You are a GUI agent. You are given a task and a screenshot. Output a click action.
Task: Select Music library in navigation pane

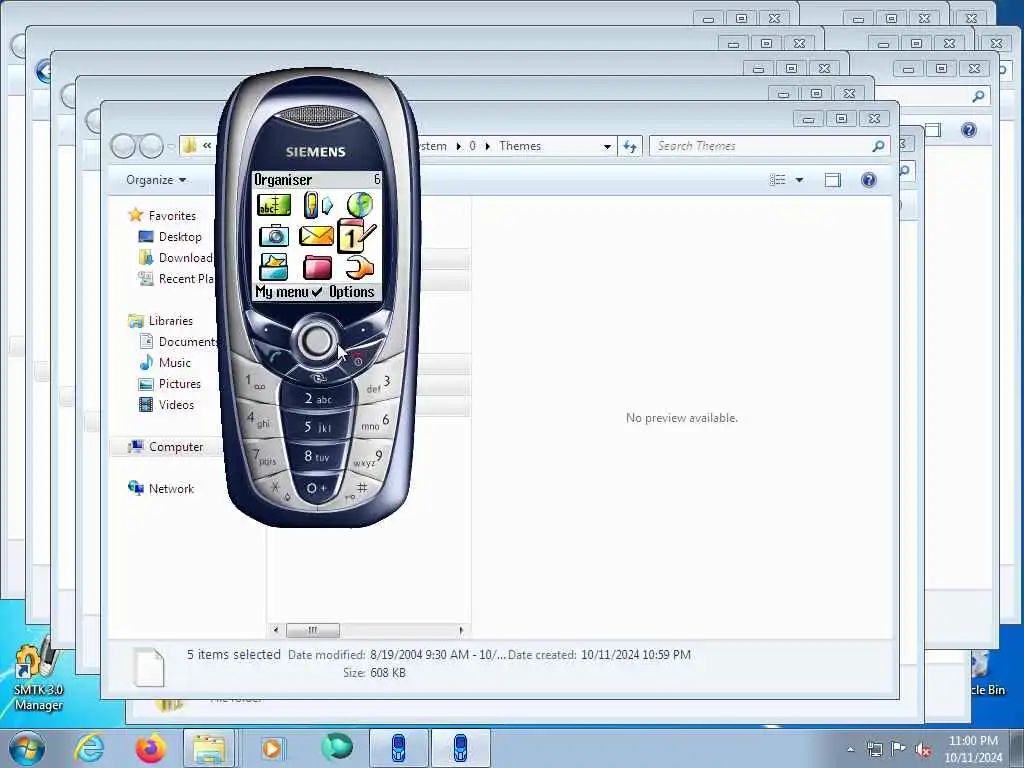[174, 362]
